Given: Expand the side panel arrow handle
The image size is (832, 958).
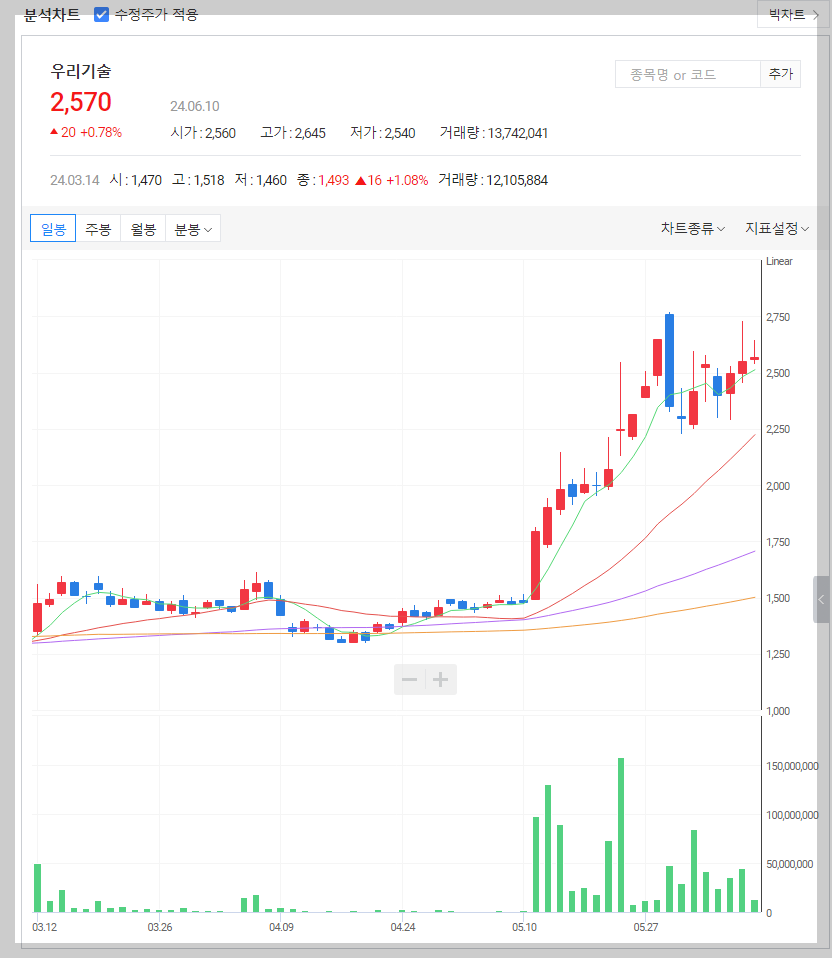Looking at the screenshot, I should coord(821,599).
